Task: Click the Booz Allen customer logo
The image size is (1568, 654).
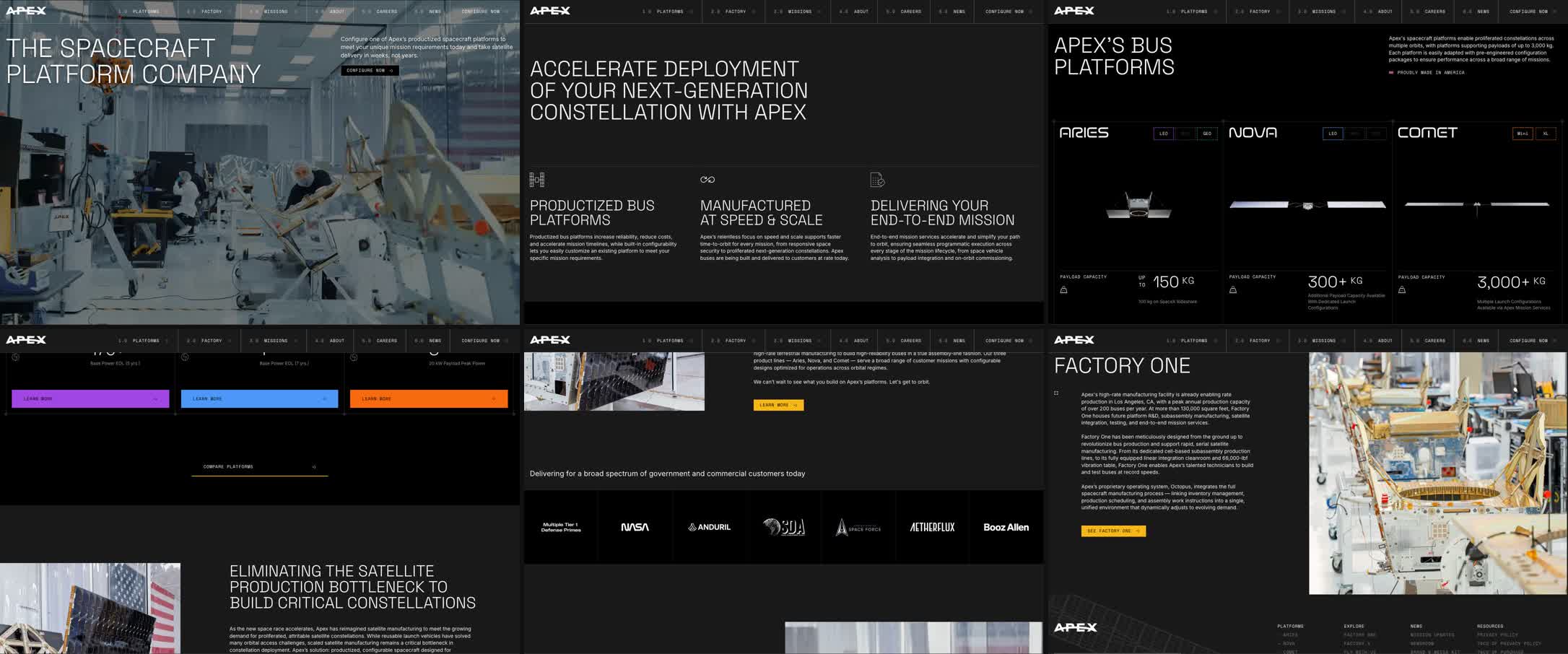Action: point(1006,527)
